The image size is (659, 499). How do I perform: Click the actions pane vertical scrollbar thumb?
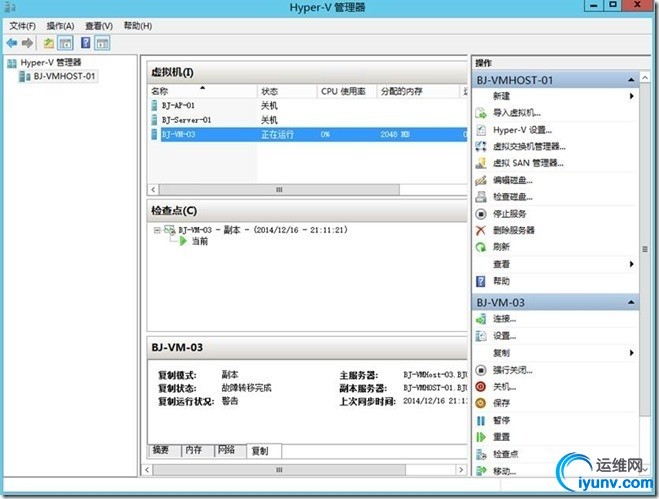point(645,249)
